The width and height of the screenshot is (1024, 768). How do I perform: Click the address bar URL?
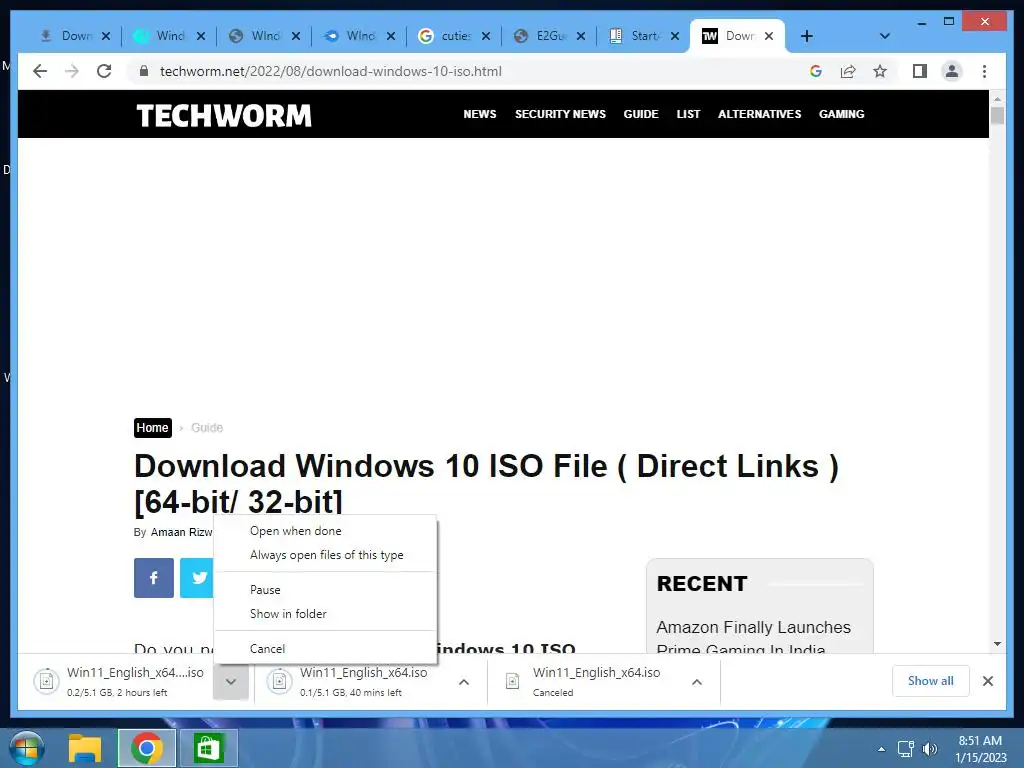(330, 71)
